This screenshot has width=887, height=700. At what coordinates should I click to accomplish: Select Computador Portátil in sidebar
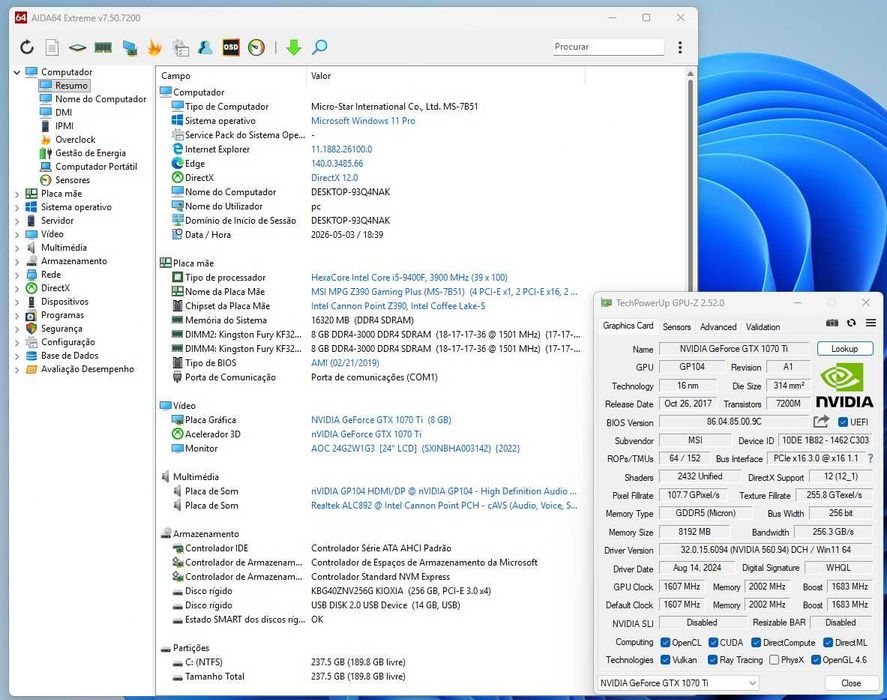[x=96, y=166]
